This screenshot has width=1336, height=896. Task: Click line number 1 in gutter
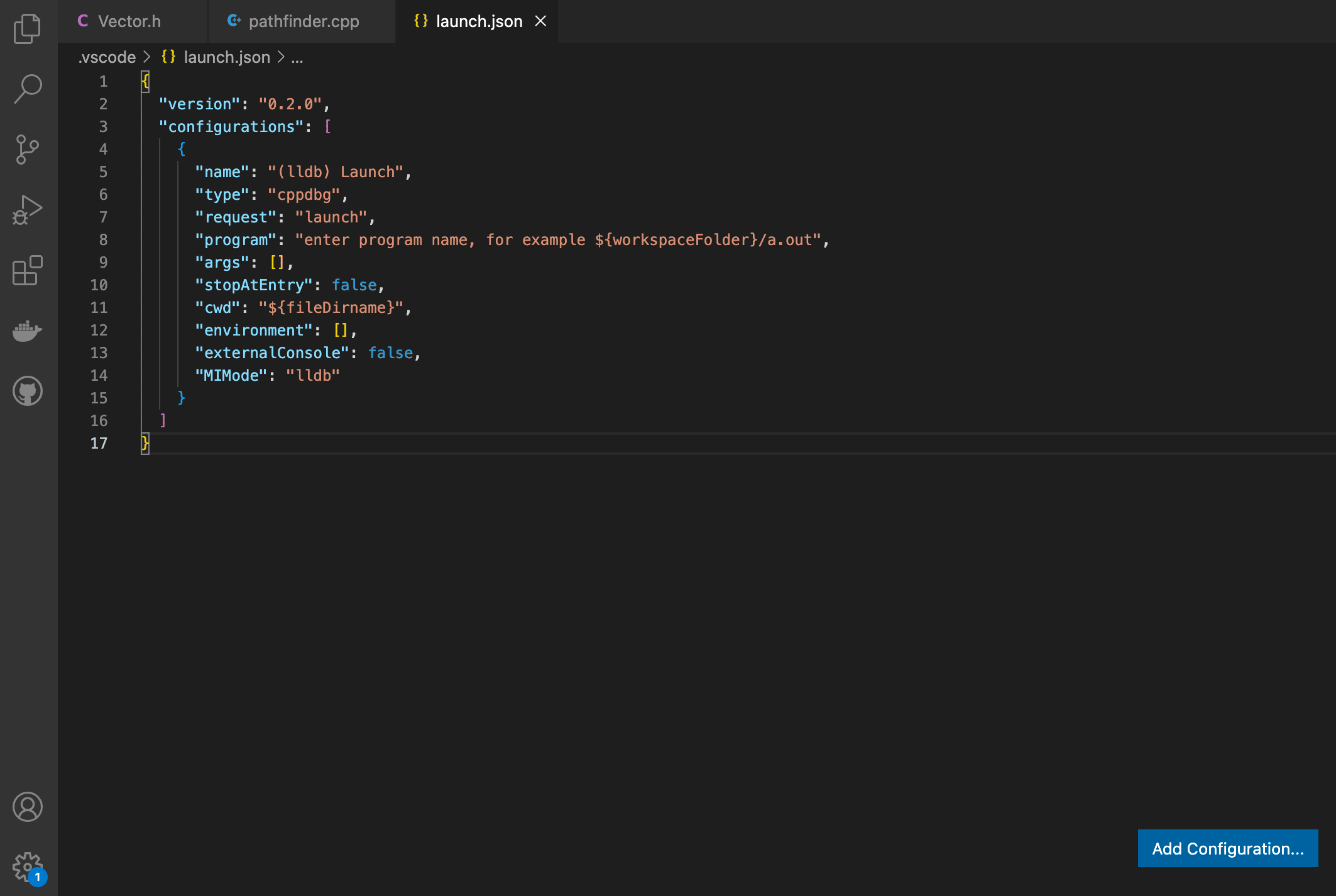(103, 82)
